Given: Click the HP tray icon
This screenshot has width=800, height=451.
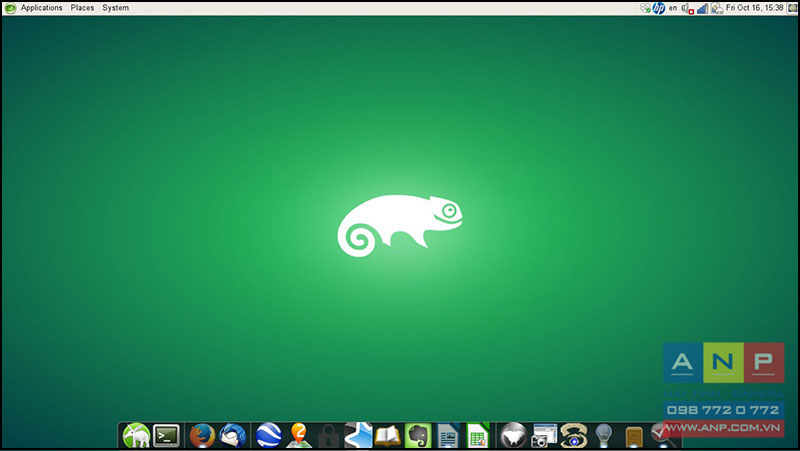Looking at the screenshot, I should [659, 8].
